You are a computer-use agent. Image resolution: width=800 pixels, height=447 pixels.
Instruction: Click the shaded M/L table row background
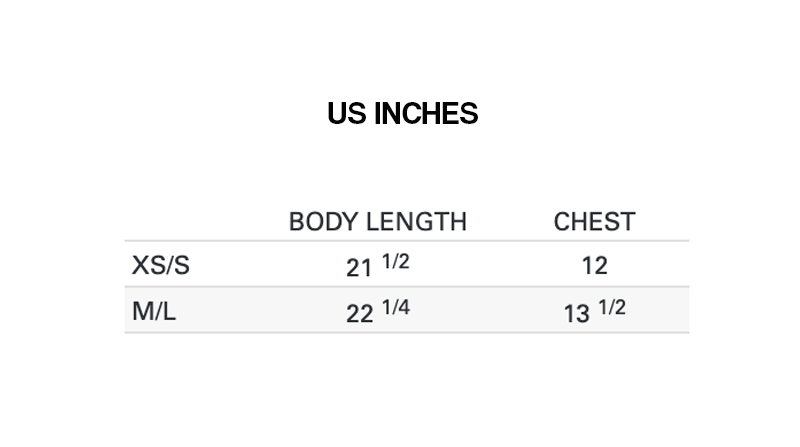407,310
